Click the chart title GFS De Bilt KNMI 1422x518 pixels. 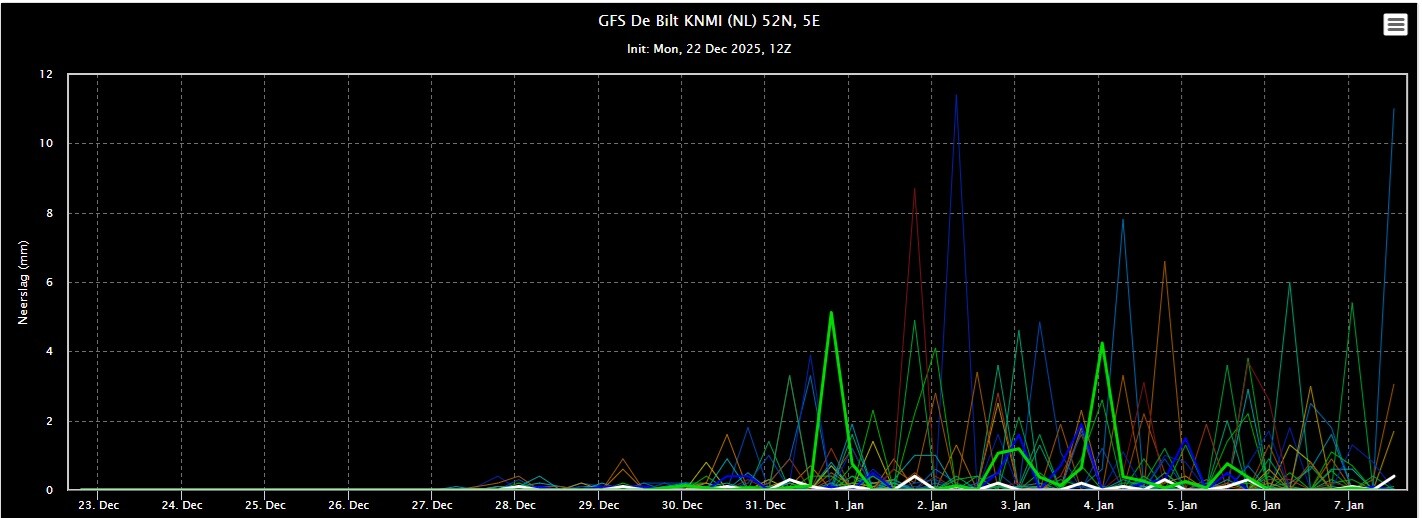709,22
